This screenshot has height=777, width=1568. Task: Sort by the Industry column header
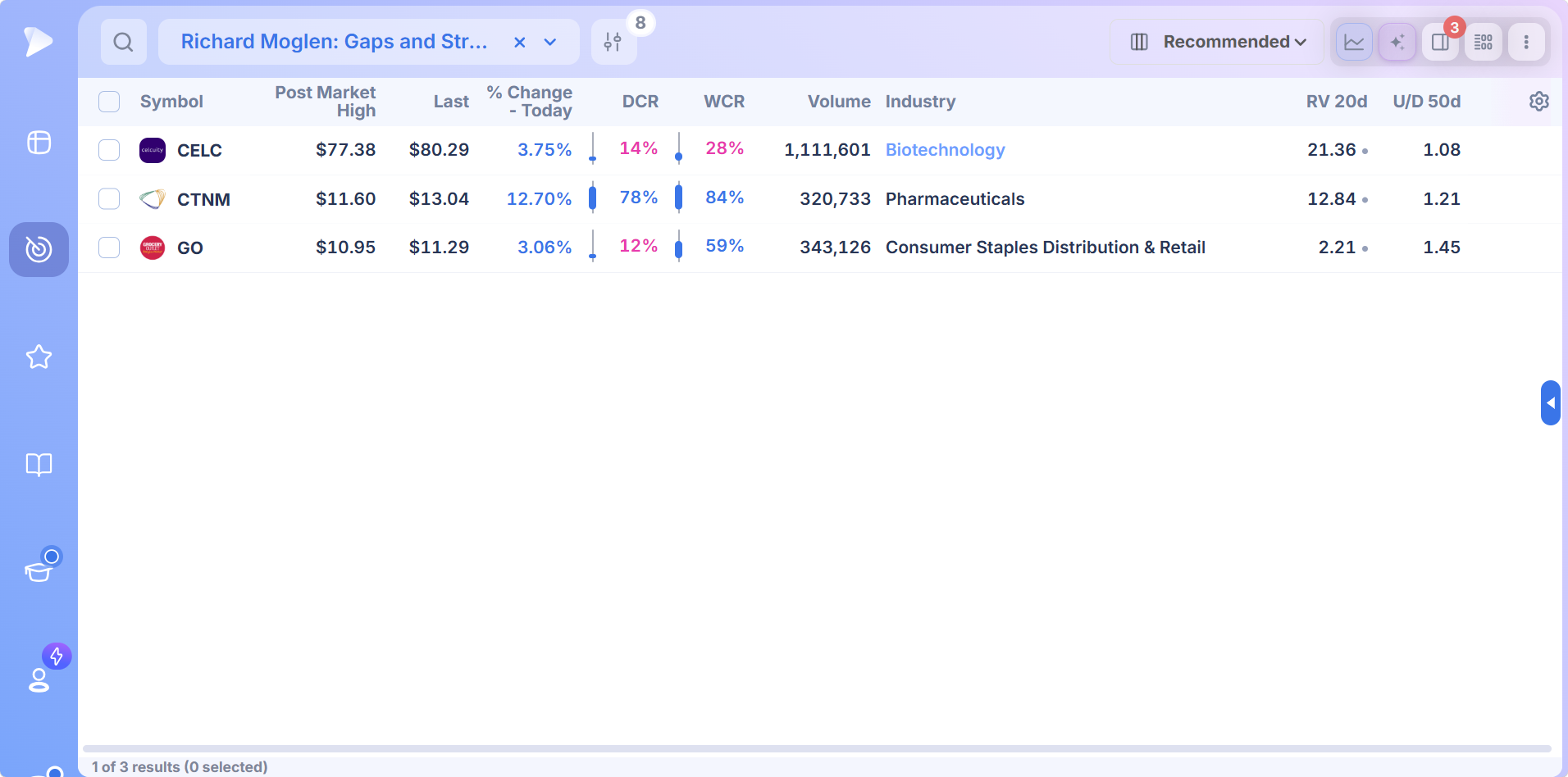point(920,102)
